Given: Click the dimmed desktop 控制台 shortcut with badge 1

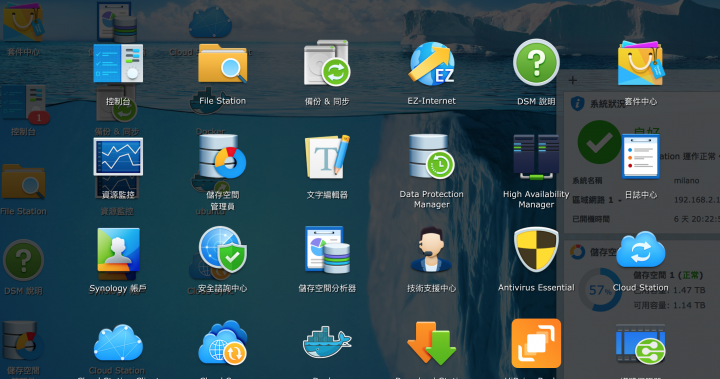Looking at the screenshot, I should click(23, 103).
